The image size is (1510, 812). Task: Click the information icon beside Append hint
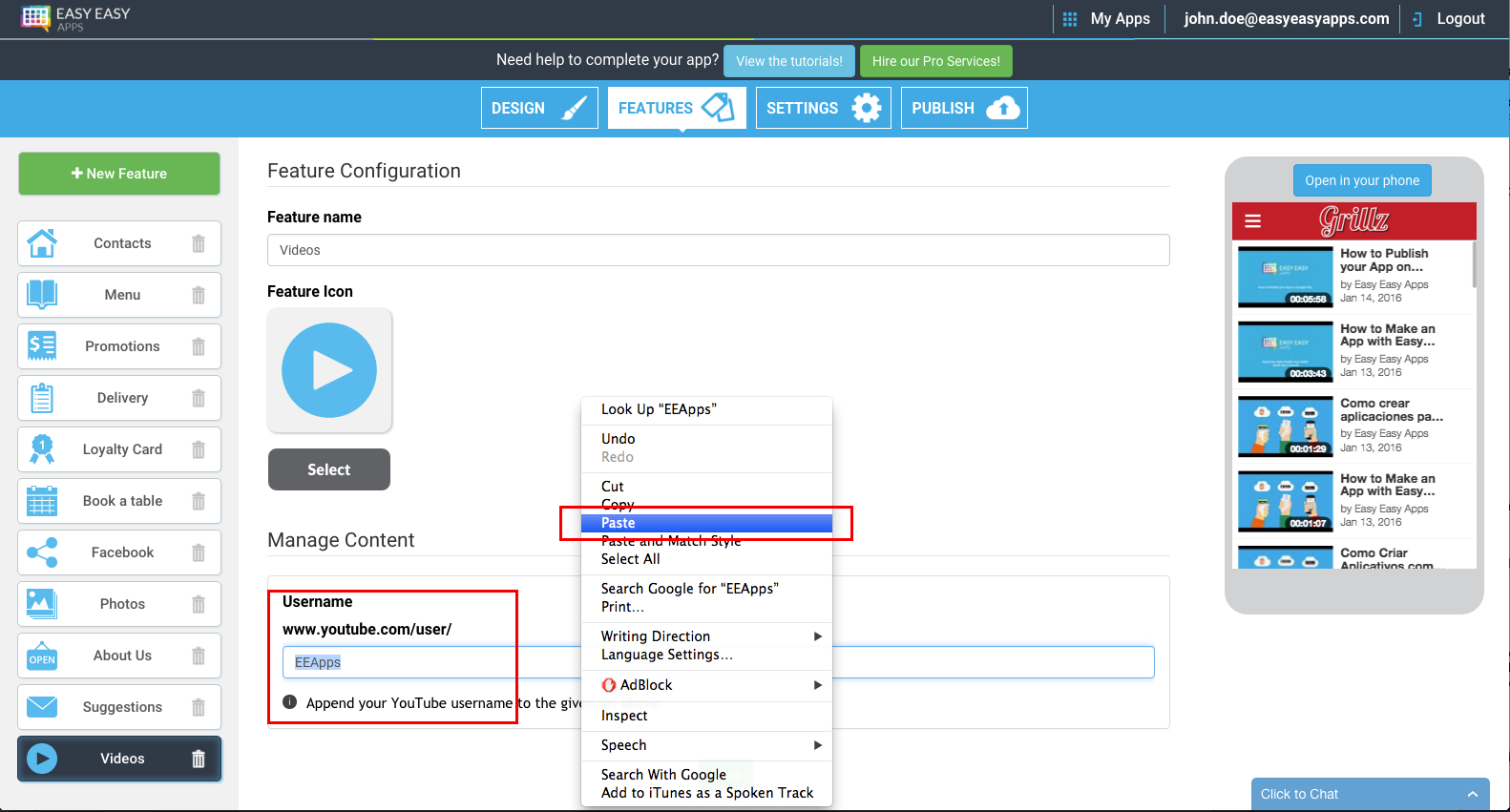click(290, 702)
